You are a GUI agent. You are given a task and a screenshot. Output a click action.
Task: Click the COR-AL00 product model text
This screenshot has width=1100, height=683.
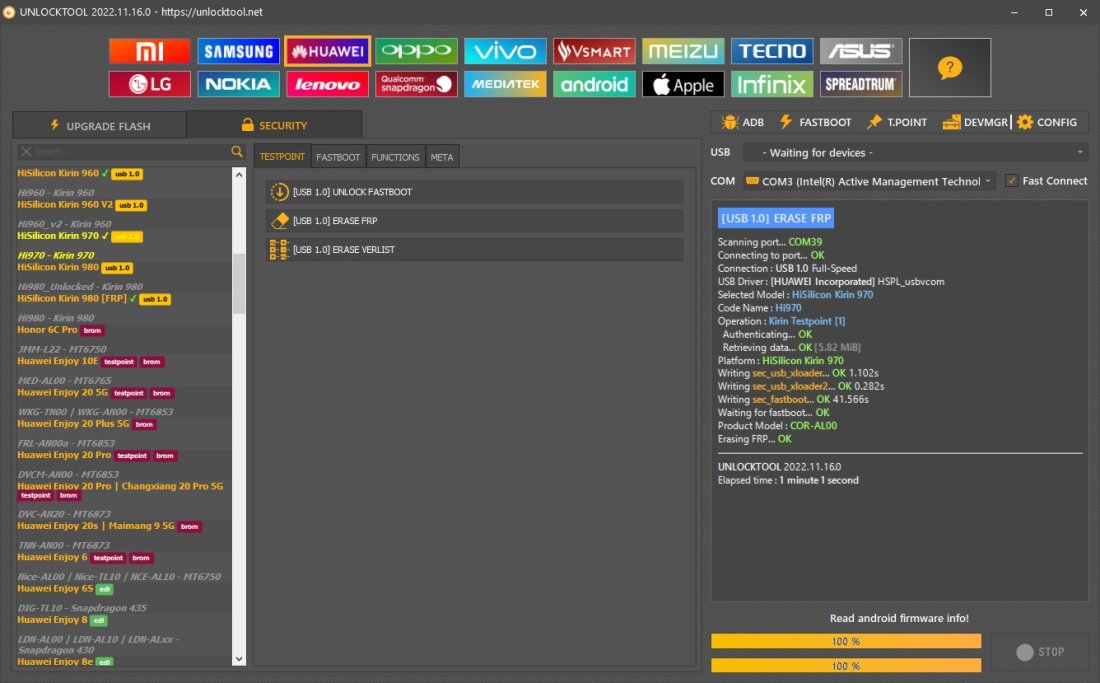coord(813,426)
